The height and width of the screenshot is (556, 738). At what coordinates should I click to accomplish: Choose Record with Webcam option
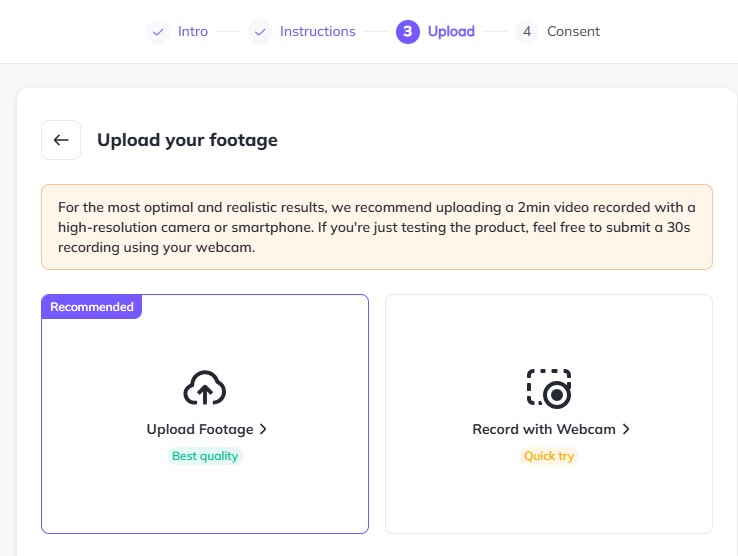tap(549, 414)
